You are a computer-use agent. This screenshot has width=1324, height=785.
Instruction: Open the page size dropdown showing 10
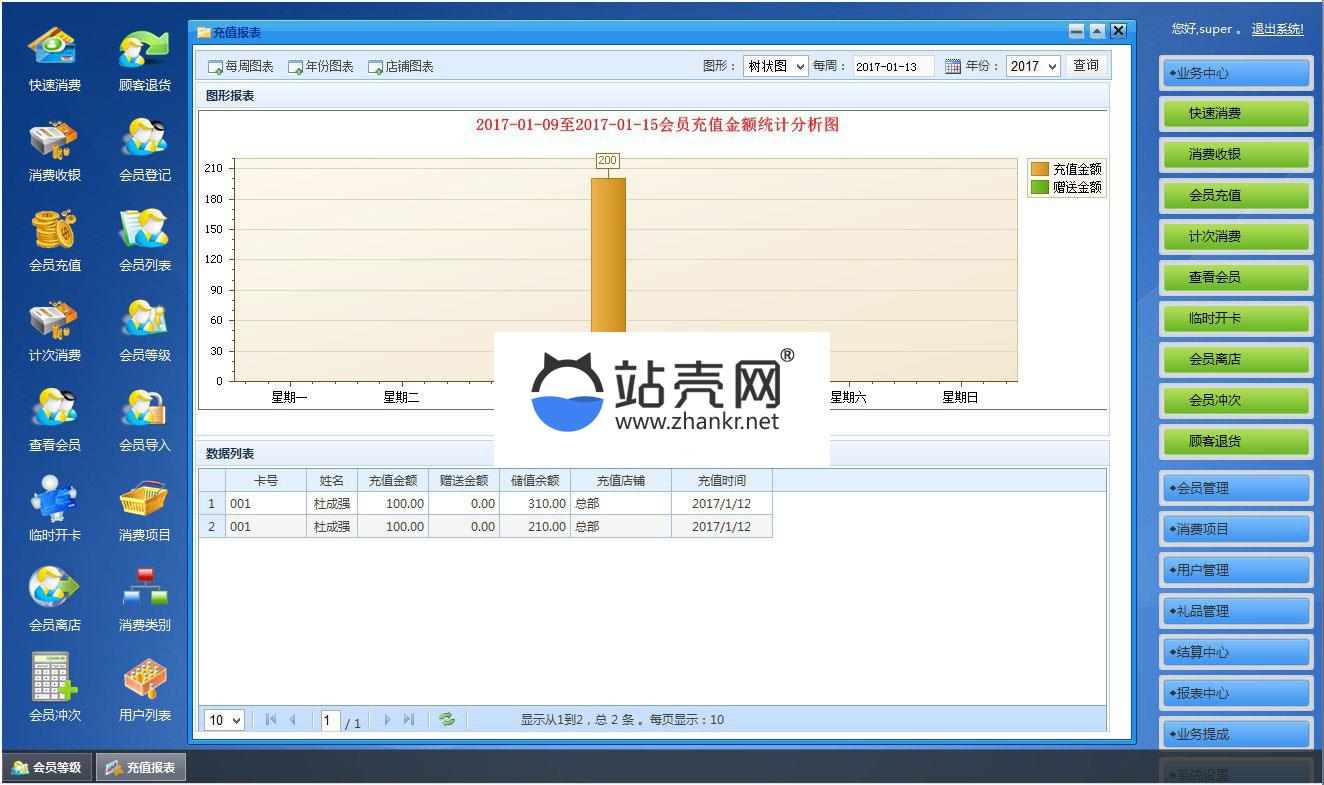[x=224, y=720]
